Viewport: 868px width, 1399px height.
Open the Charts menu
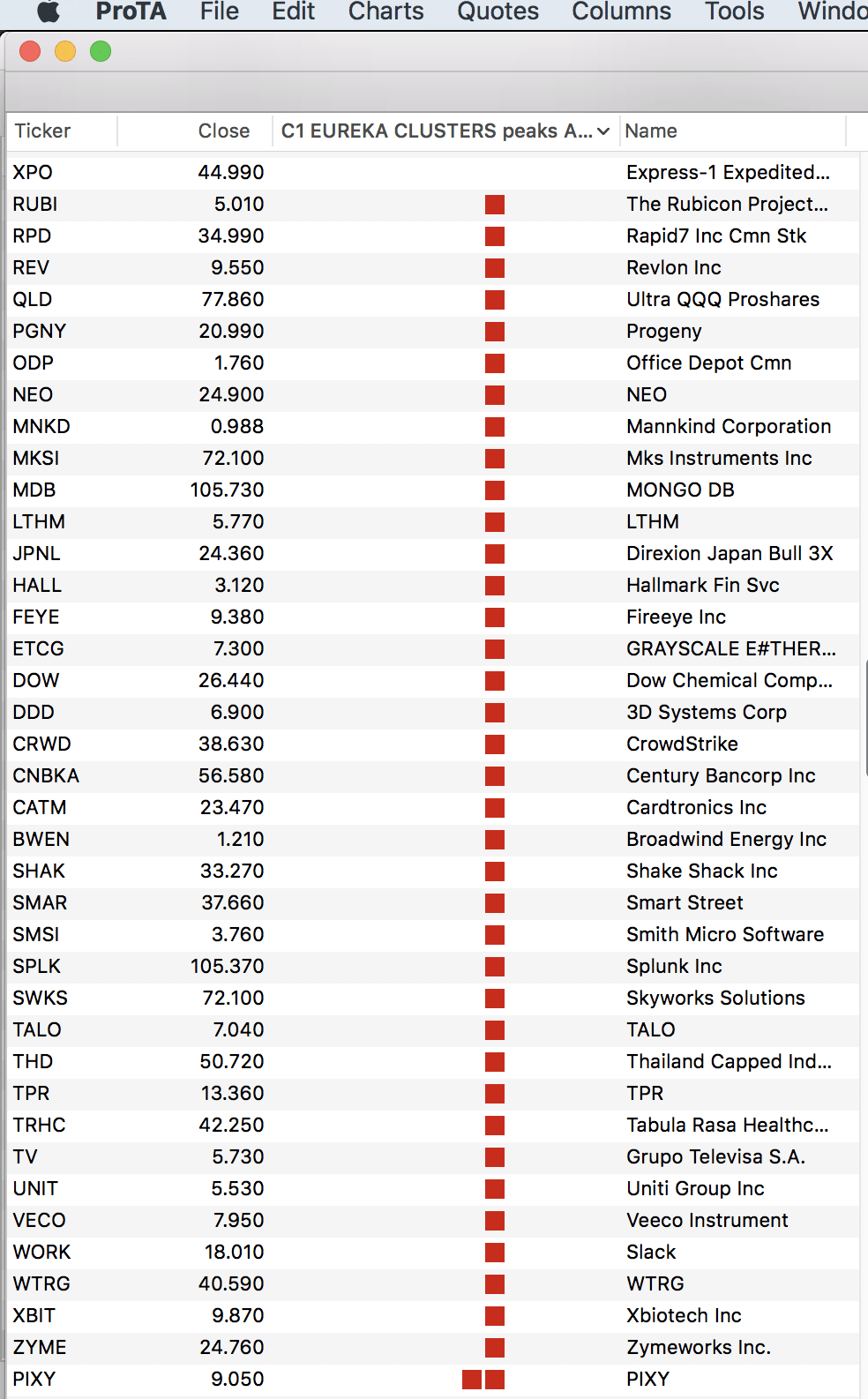click(385, 11)
